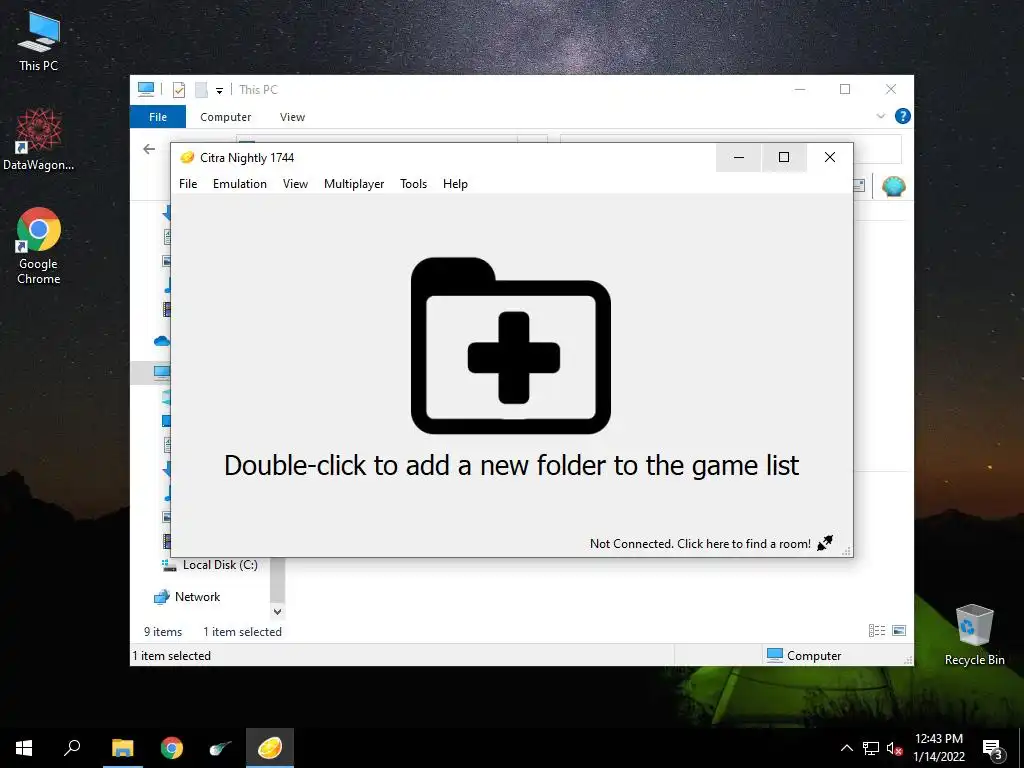Image resolution: width=1024 pixels, height=768 pixels.
Task: Click the Citra icon on the taskbar
Action: (x=270, y=748)
